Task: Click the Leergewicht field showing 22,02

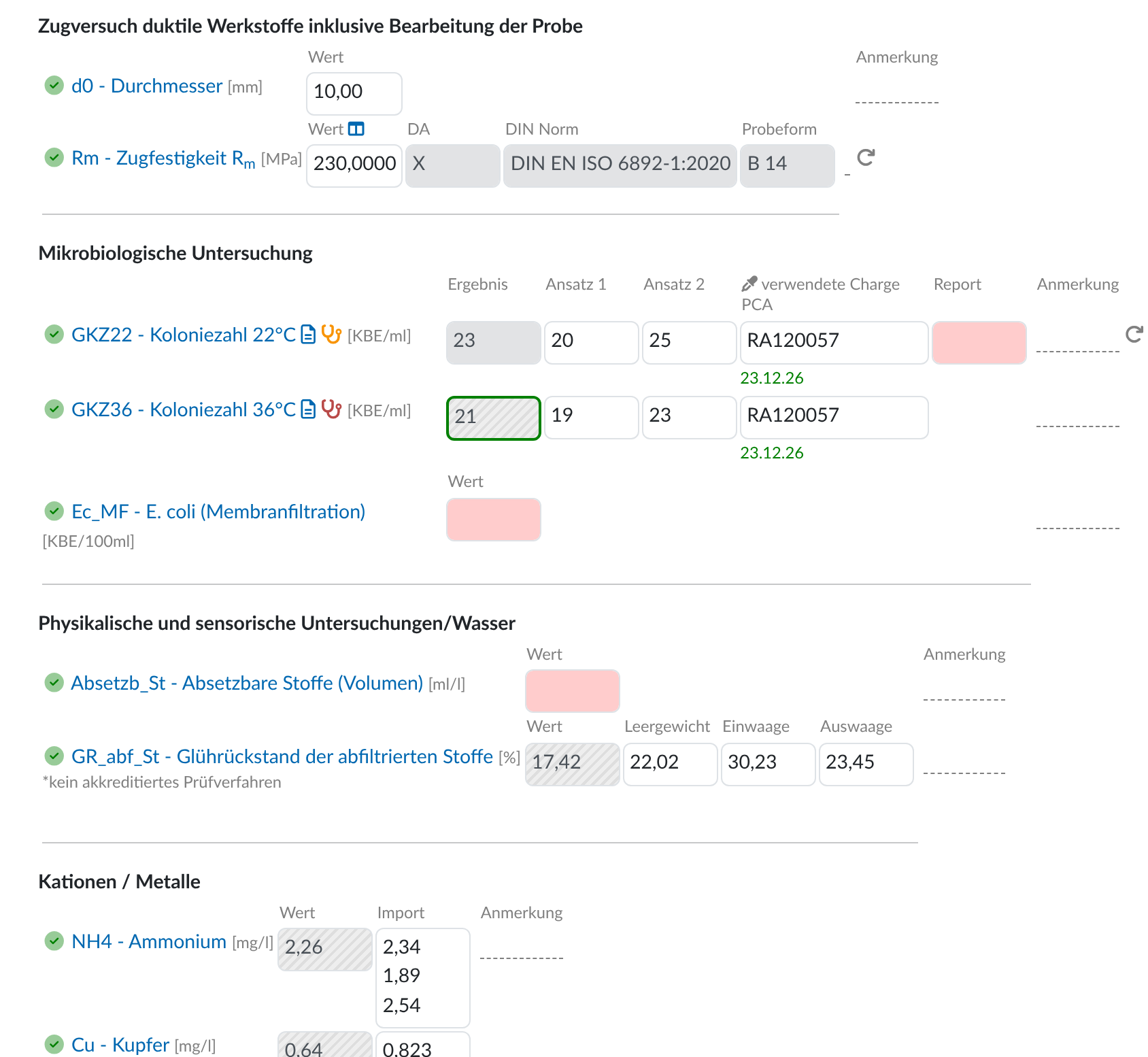Action: 671,765
